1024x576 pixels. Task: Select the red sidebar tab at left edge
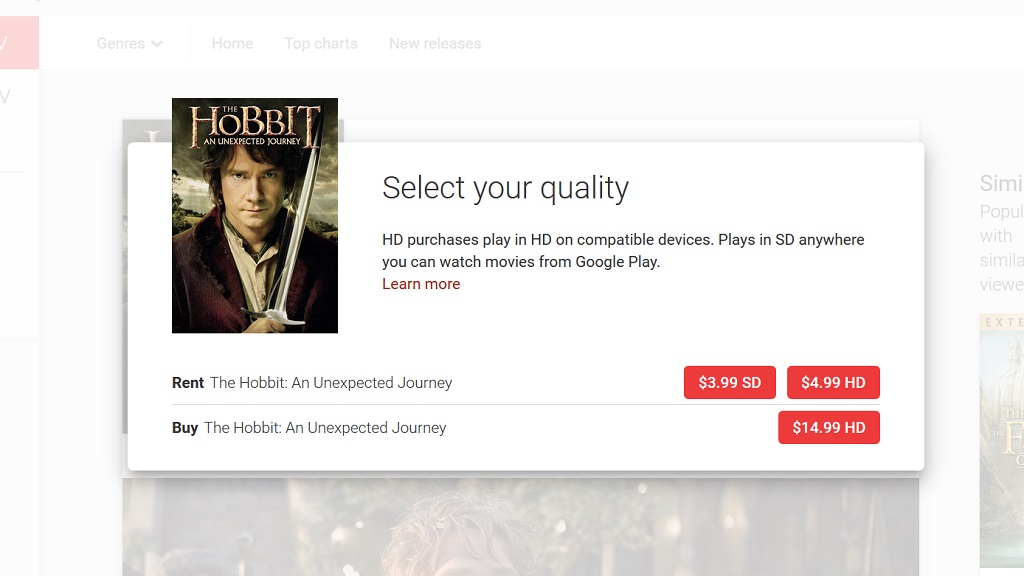(19, 43)
